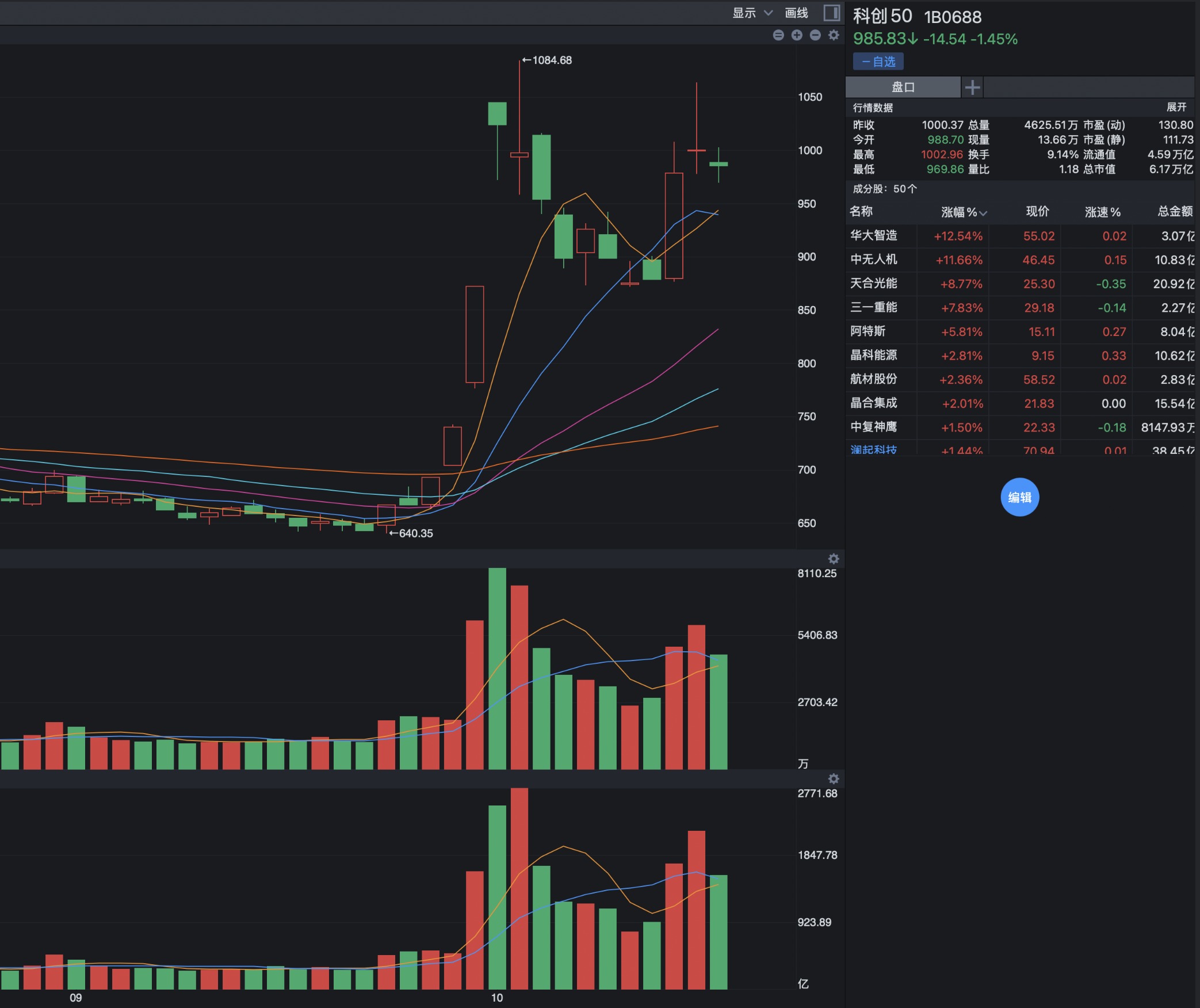1200x1008 pixels.
Task: Switch to the 盘口 tab
Action: (x=903, y=87)
